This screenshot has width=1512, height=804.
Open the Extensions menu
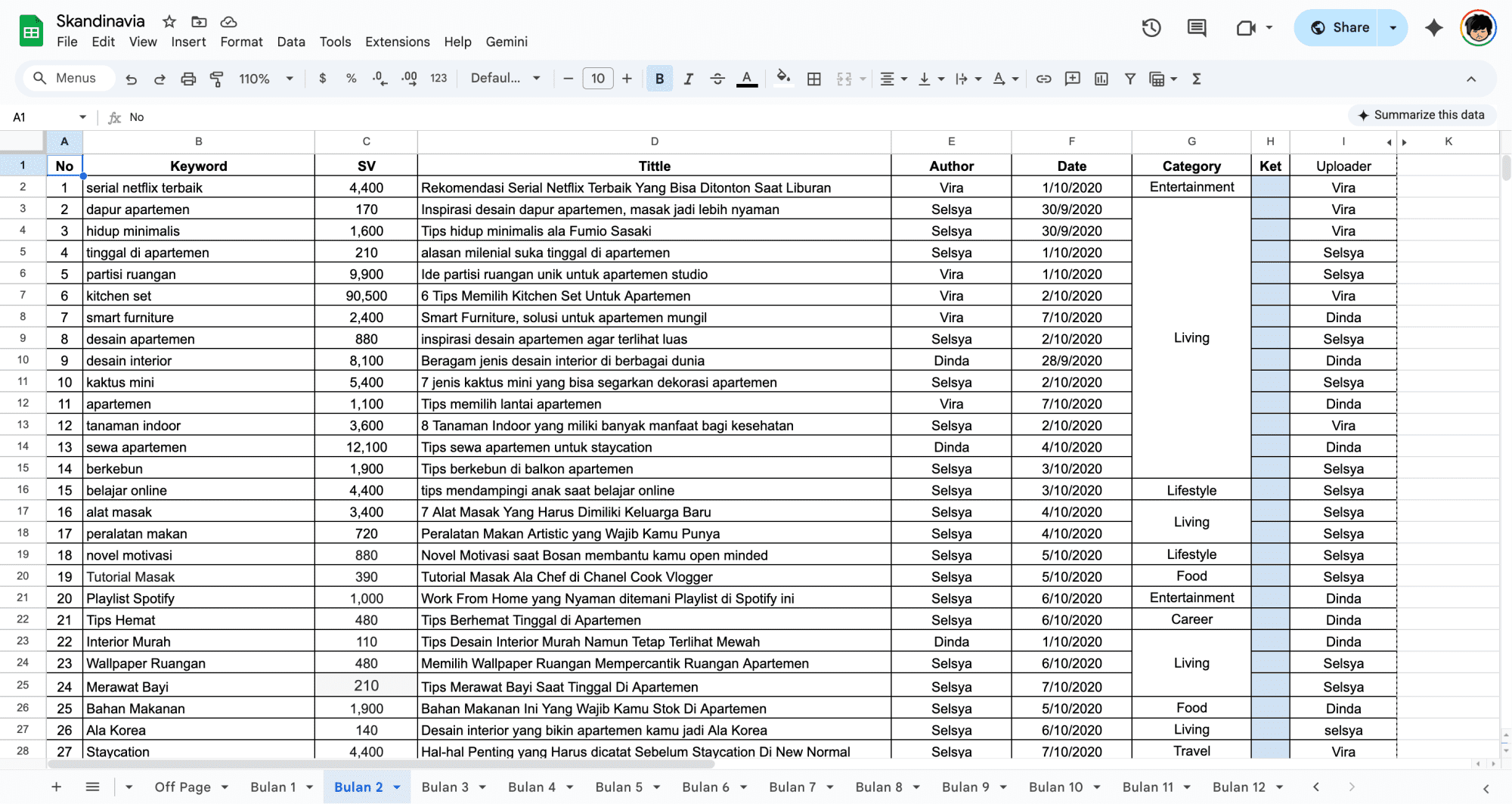coord(397,42)
